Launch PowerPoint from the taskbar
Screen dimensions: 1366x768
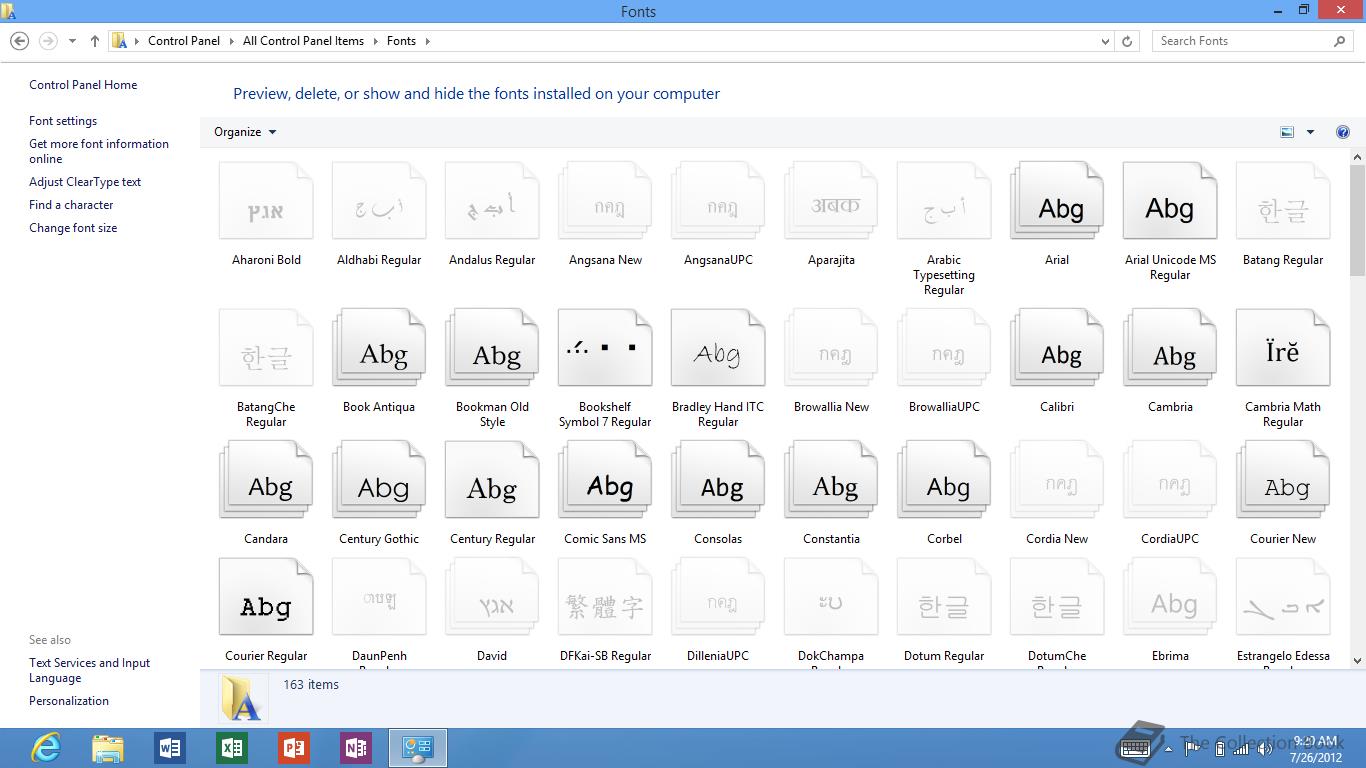tap(294, 748)
